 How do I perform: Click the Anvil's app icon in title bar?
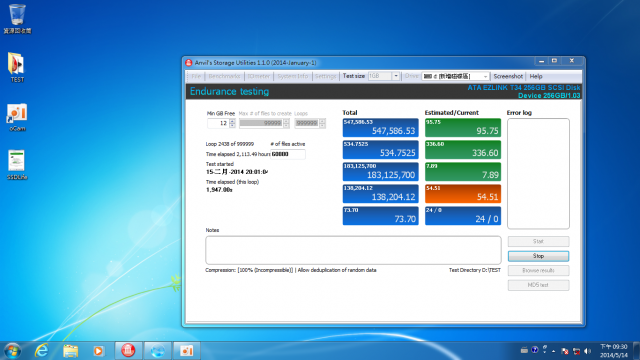click(x=189, y=63)
